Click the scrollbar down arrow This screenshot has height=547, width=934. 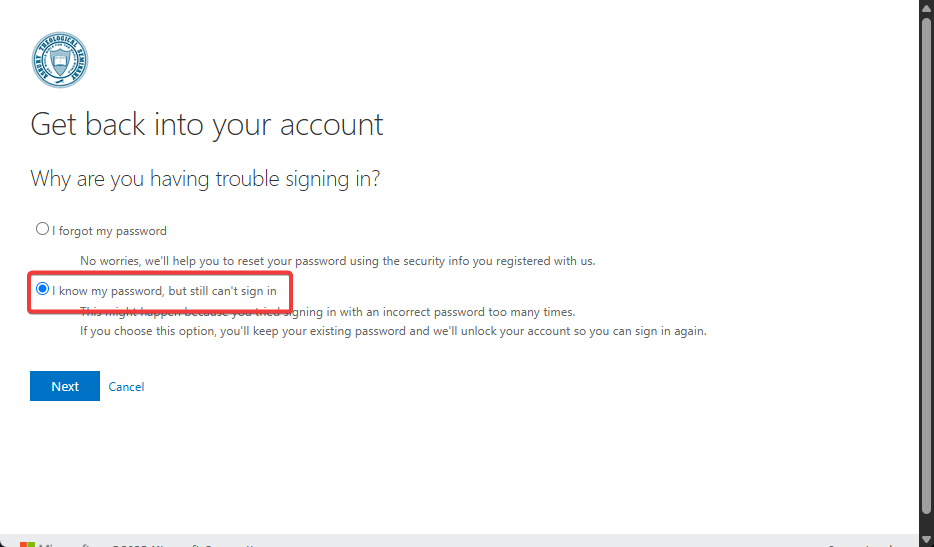point(926,539)
